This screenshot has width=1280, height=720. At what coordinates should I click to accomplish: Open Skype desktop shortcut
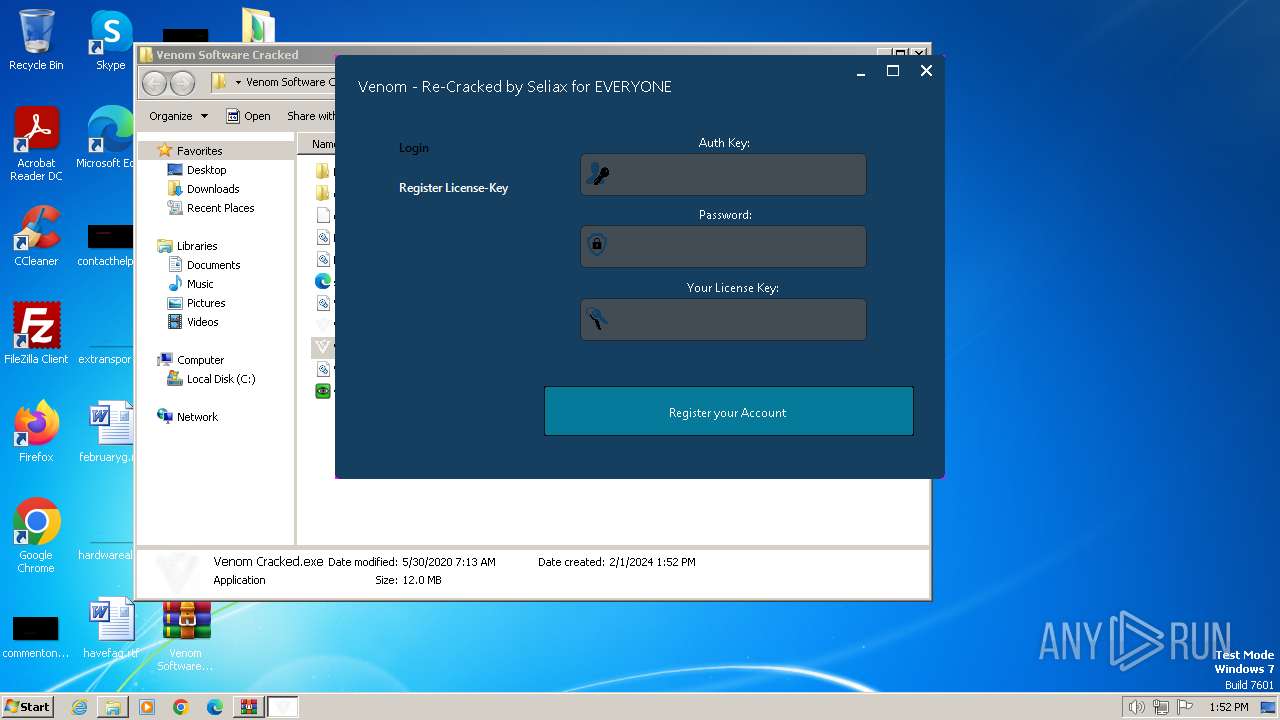point(110,40)
